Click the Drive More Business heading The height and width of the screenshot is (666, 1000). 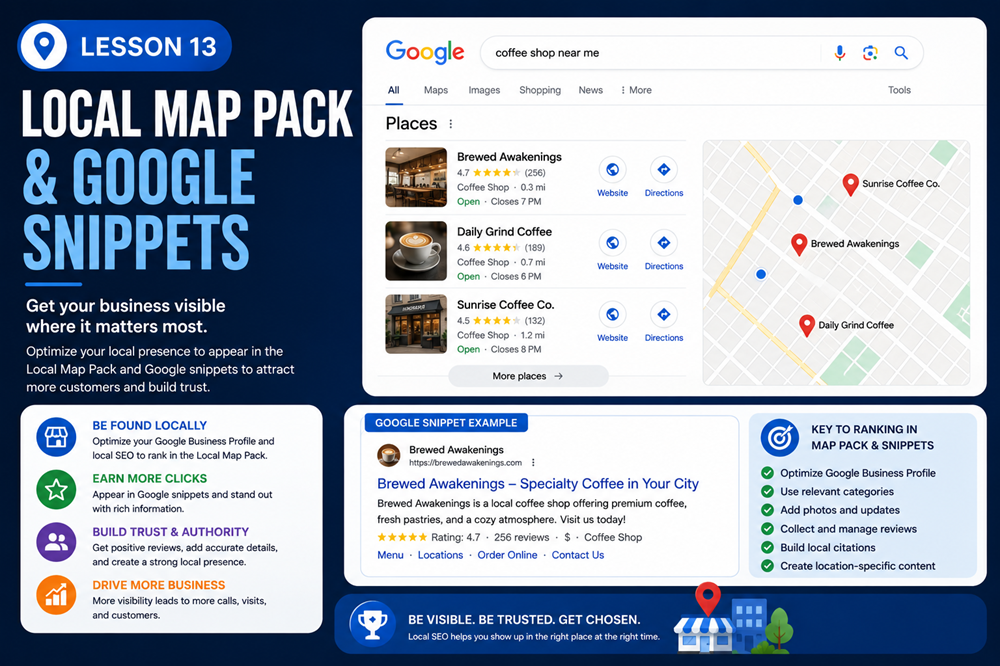tap(158, 585)
